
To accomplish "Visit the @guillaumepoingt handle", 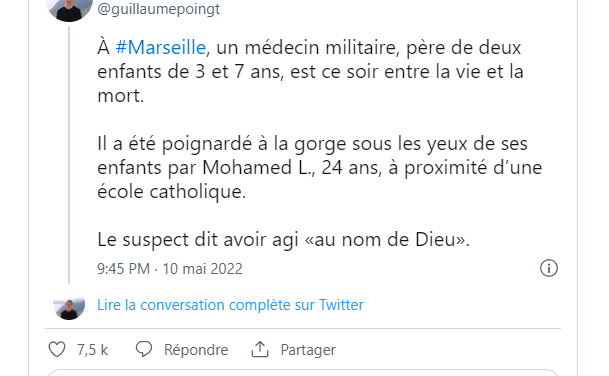I will pos(158,9).
